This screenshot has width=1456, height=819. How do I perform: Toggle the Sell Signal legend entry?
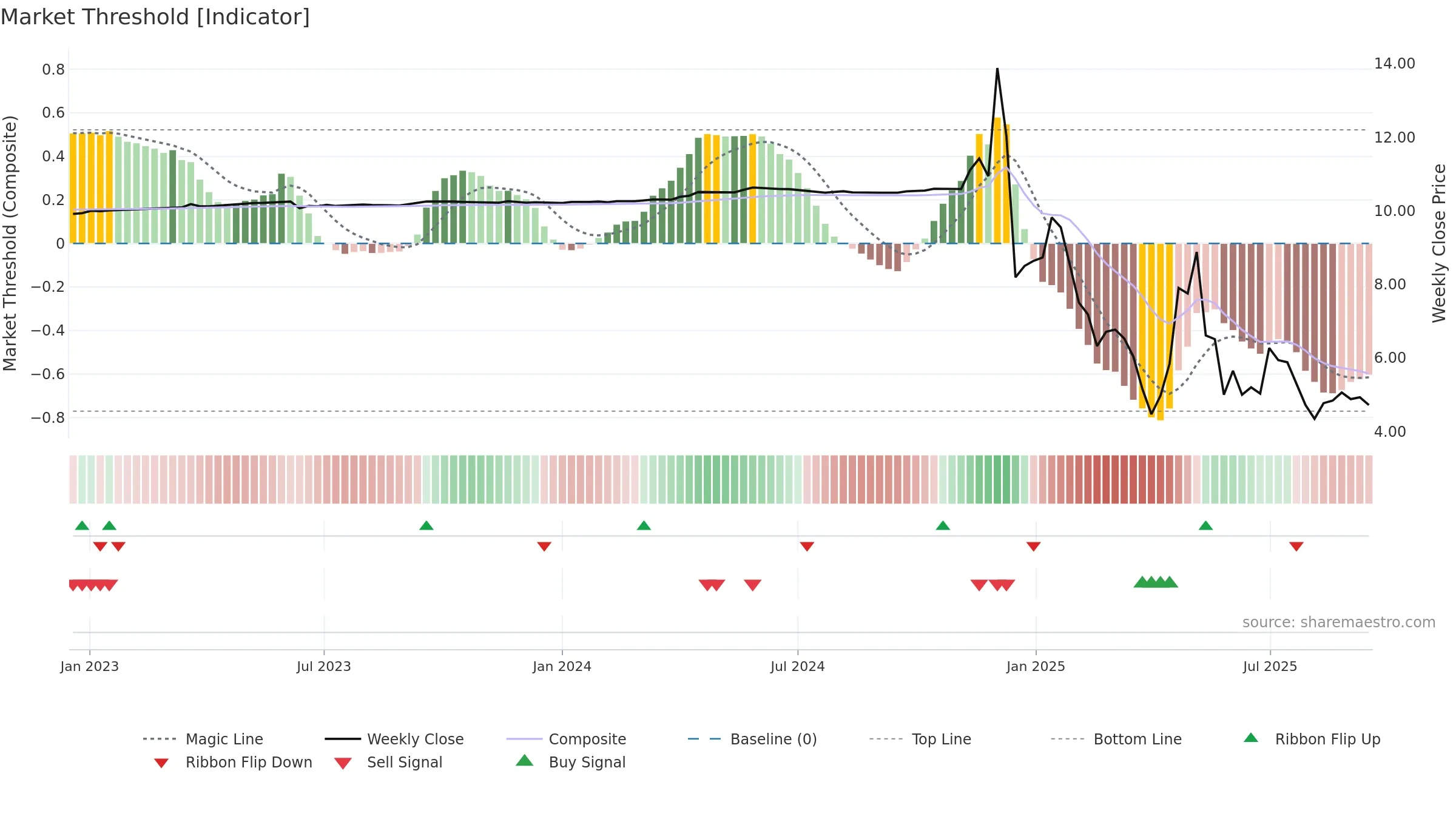point(388,762)
